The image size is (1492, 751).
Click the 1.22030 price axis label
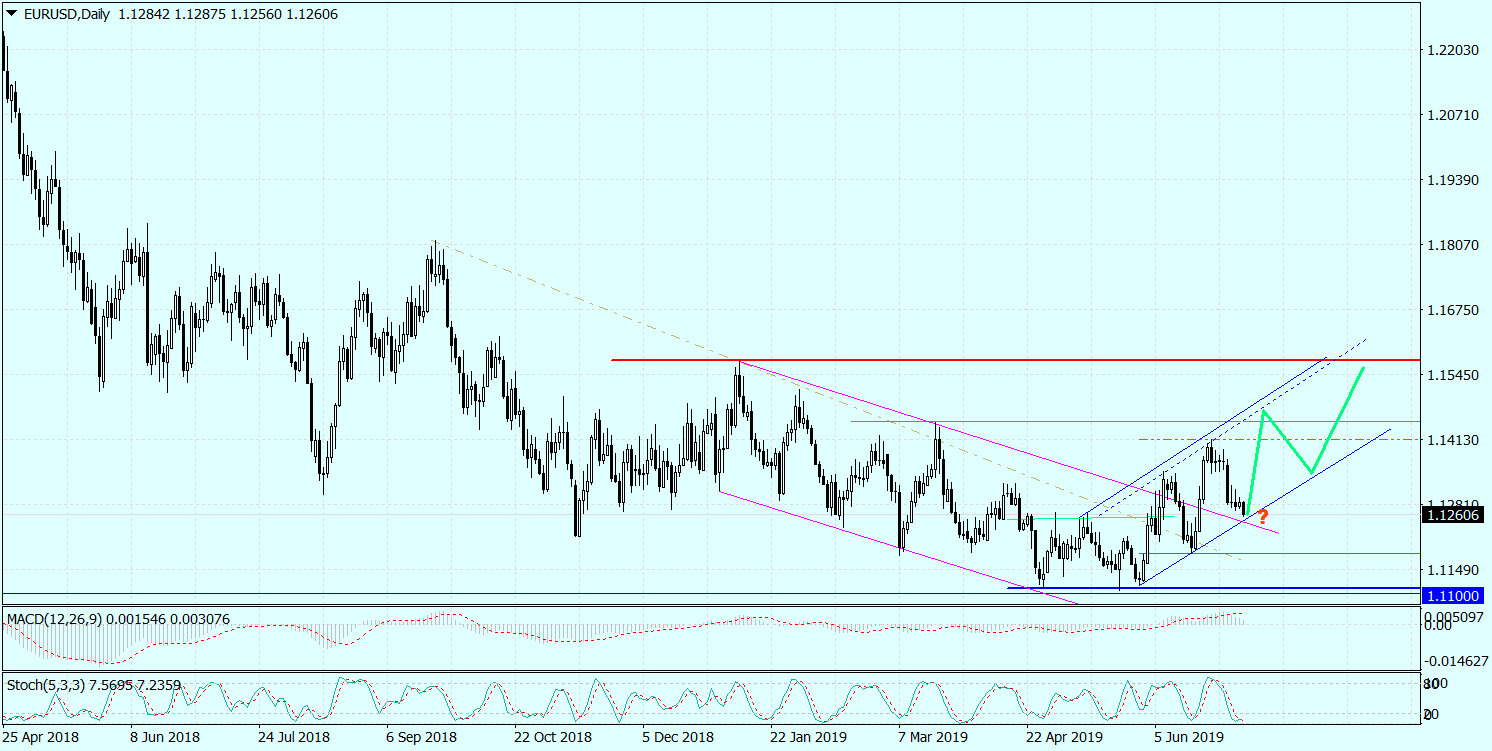pos(1454,50)
